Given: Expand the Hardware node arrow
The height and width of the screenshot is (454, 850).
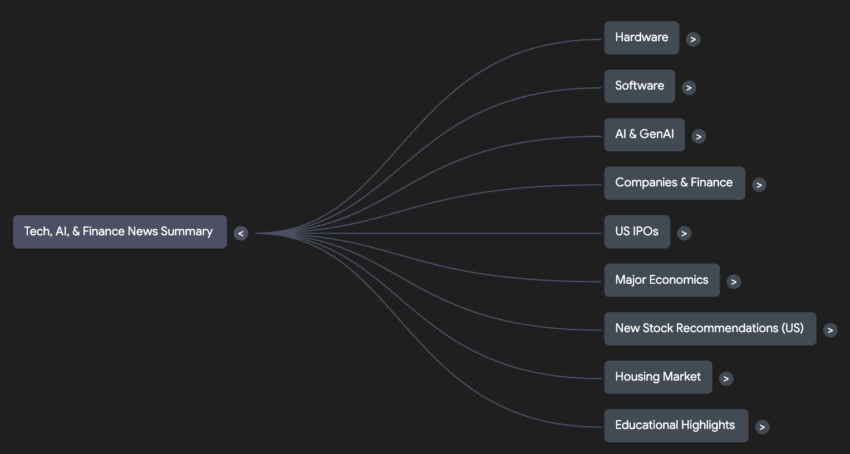Looking at the screenshot, I should (x=693, y=39).
